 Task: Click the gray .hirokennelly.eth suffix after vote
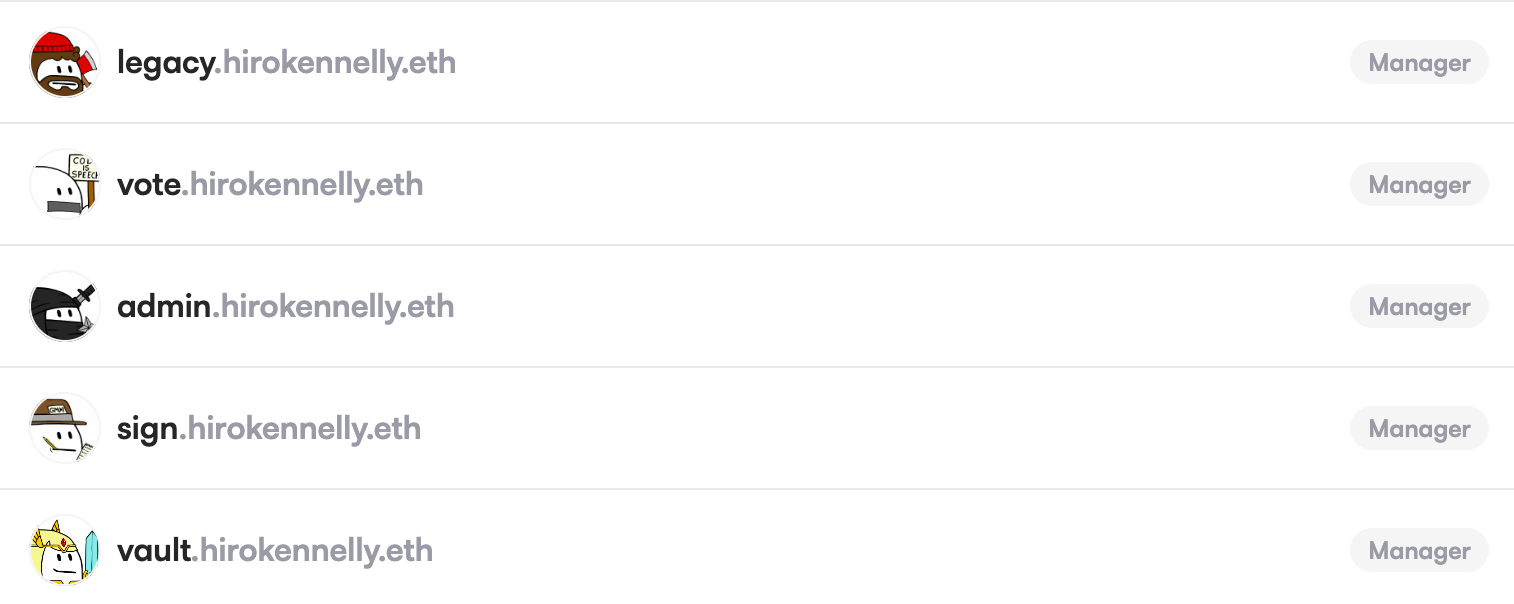(302, 185)
